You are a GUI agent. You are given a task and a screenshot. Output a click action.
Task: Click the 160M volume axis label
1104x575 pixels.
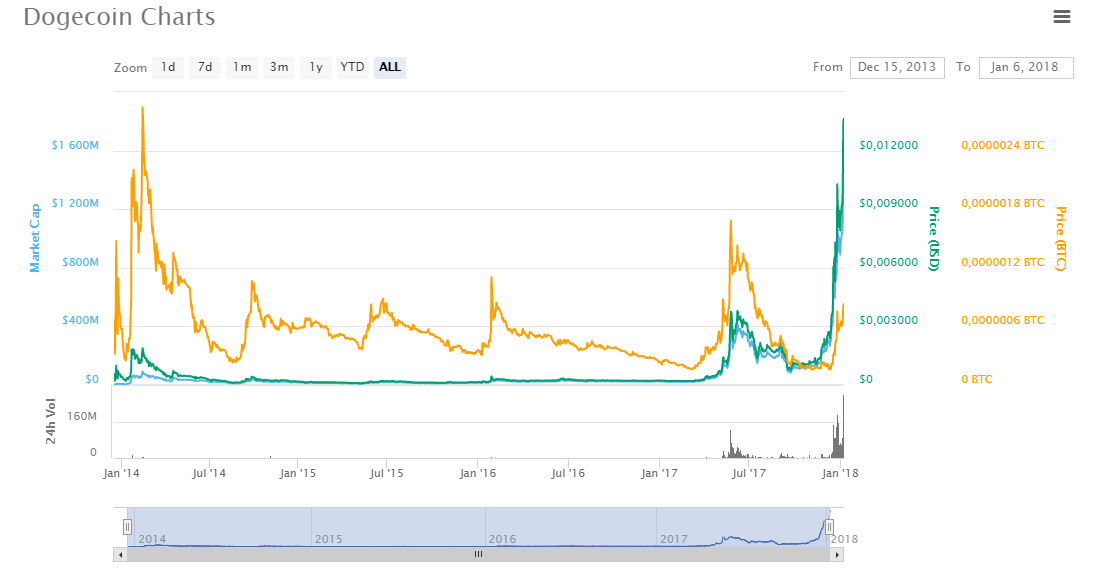82,417
